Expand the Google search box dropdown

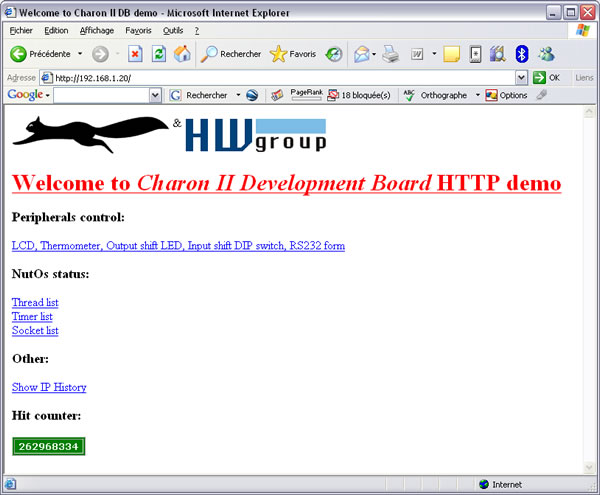(x=155, y=95)
